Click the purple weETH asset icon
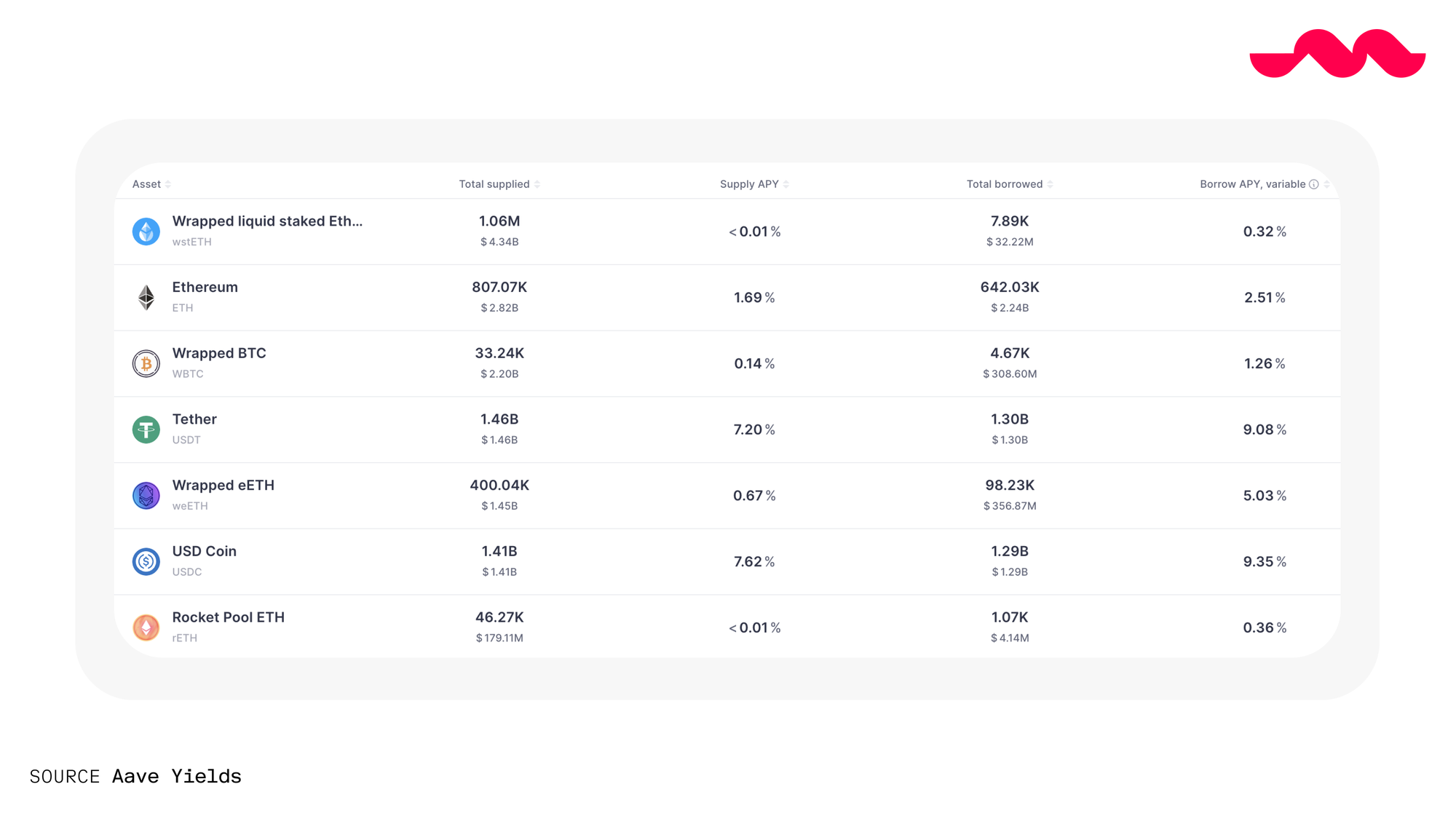The height and width of the screenshot is (819, 1456). 146,496
